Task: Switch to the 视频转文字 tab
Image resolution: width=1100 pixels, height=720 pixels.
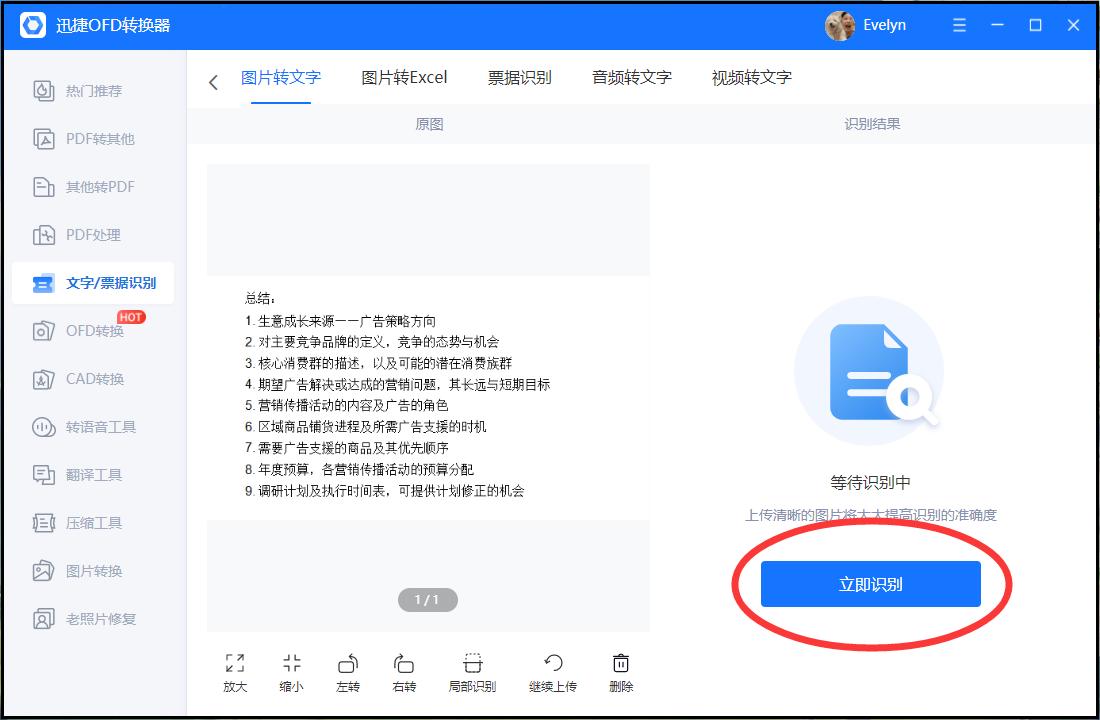Action: [748, 77]
